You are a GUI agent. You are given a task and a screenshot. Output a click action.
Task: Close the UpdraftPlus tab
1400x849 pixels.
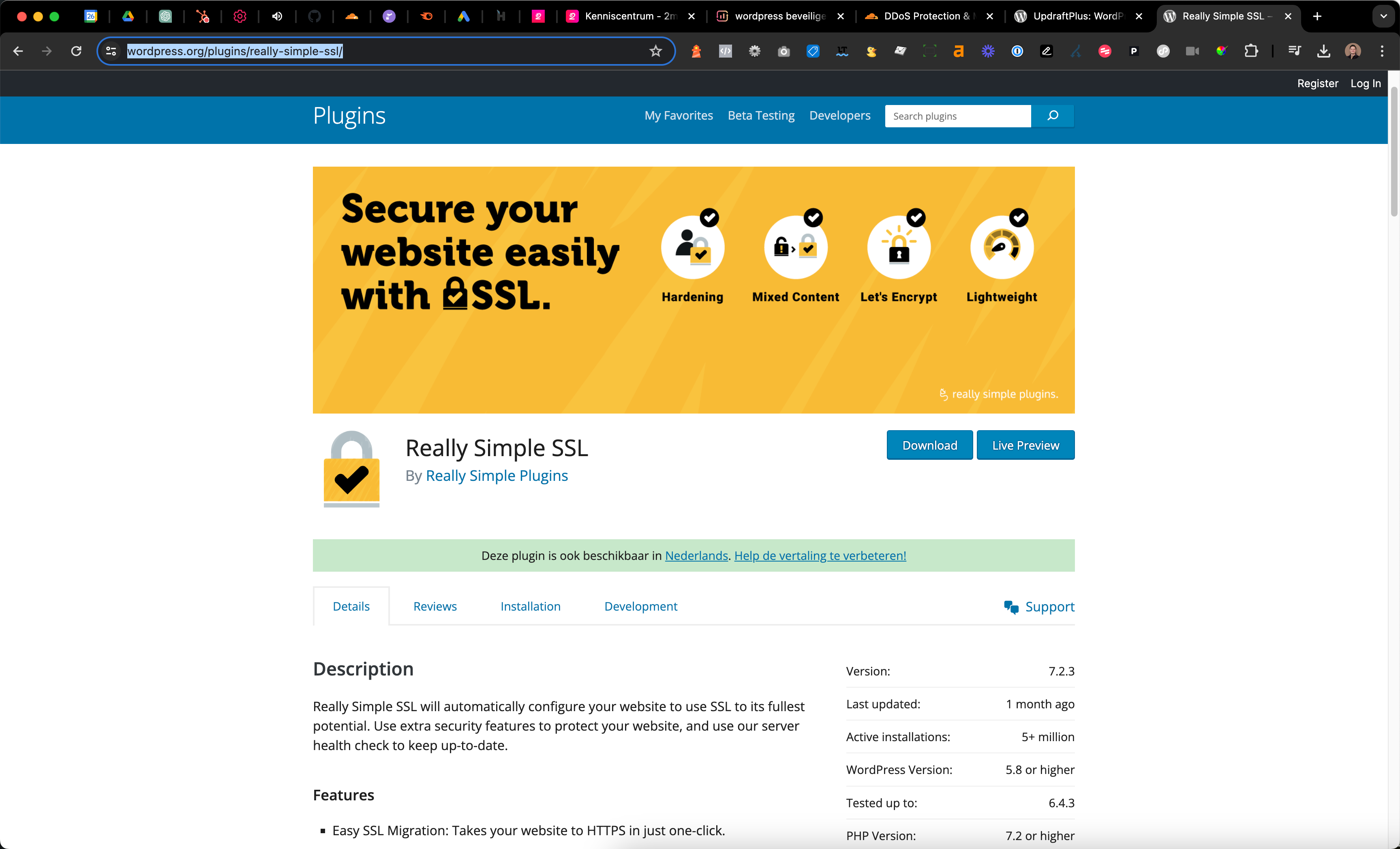pos(1139,16)
